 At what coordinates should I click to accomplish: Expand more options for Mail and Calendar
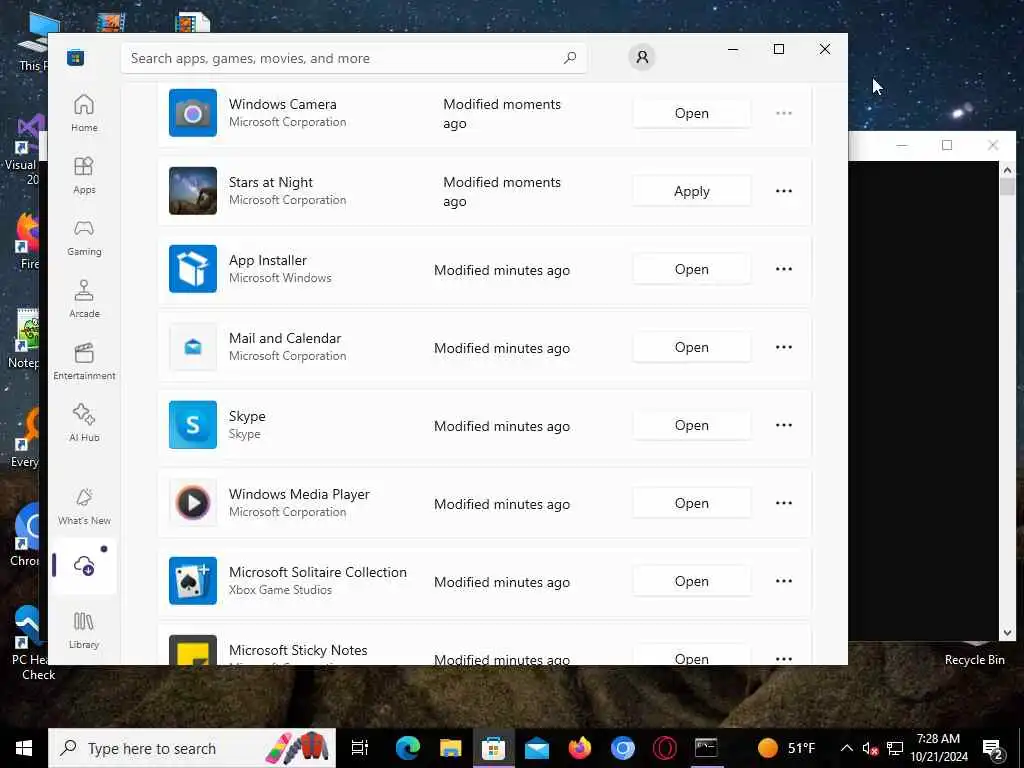point(784,347)
